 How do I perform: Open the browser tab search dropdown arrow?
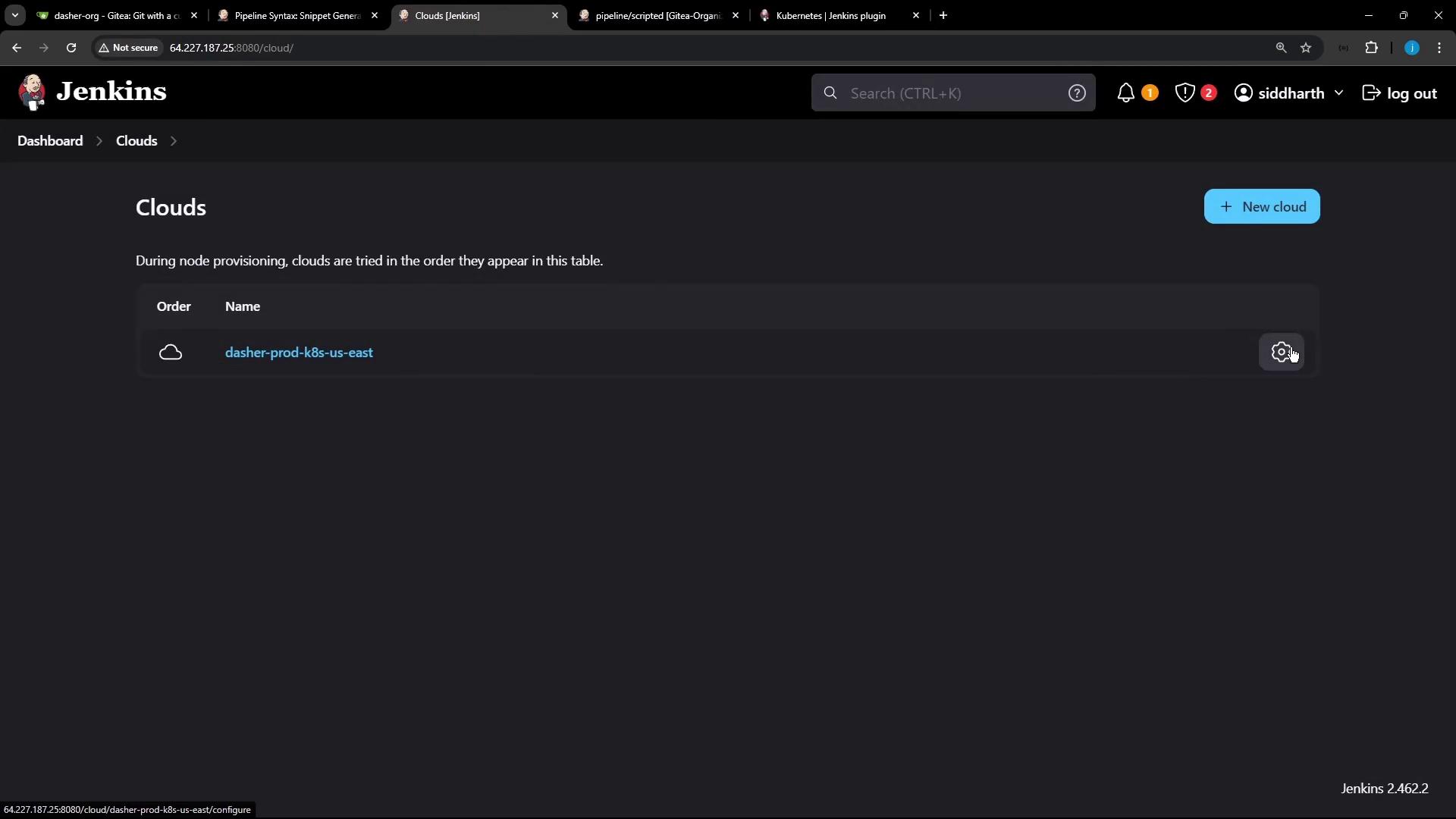click(14, 15)
